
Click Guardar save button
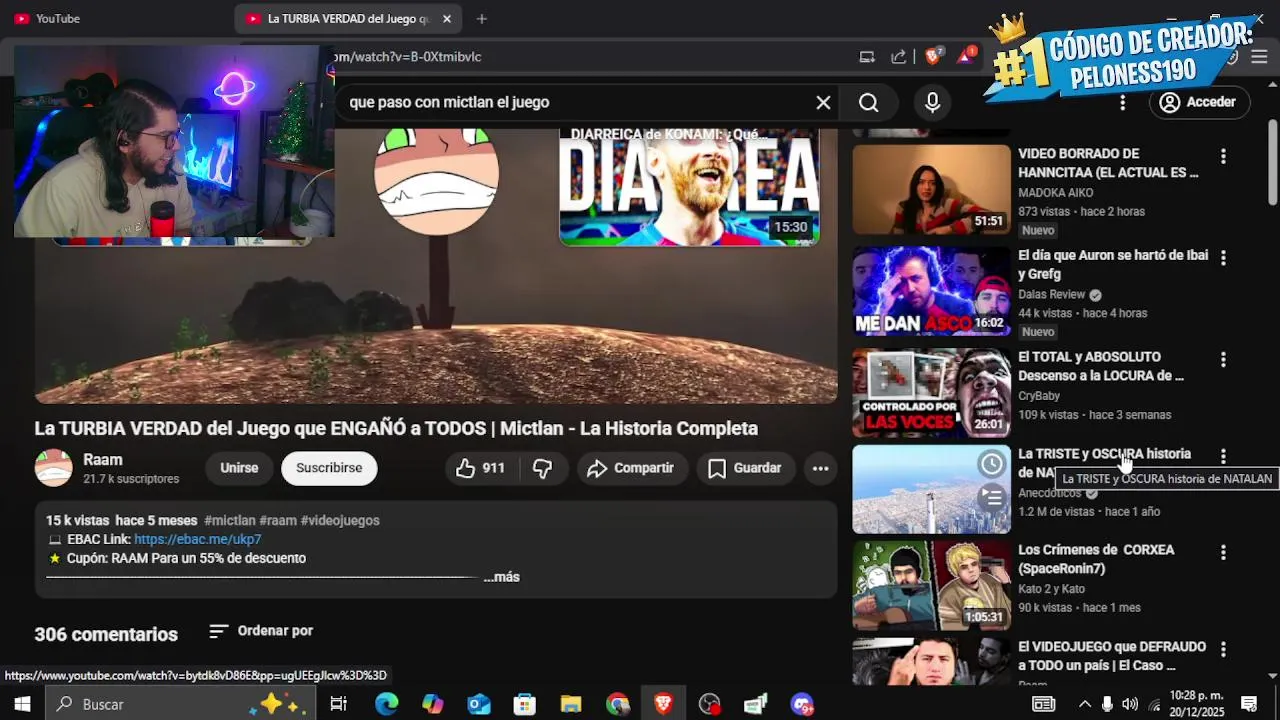745,468
